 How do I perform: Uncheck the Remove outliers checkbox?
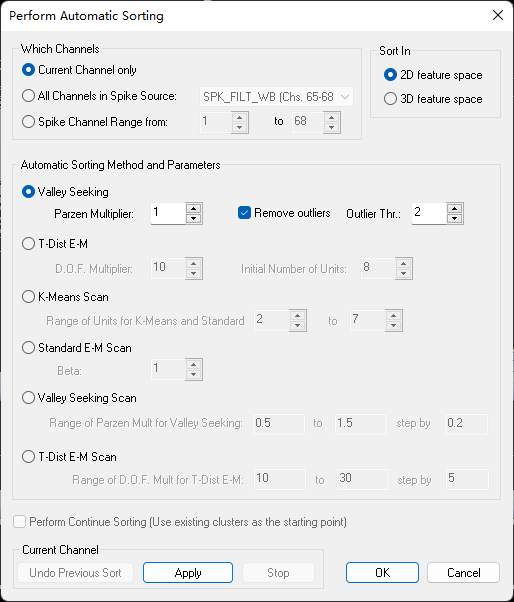(245, 213)
